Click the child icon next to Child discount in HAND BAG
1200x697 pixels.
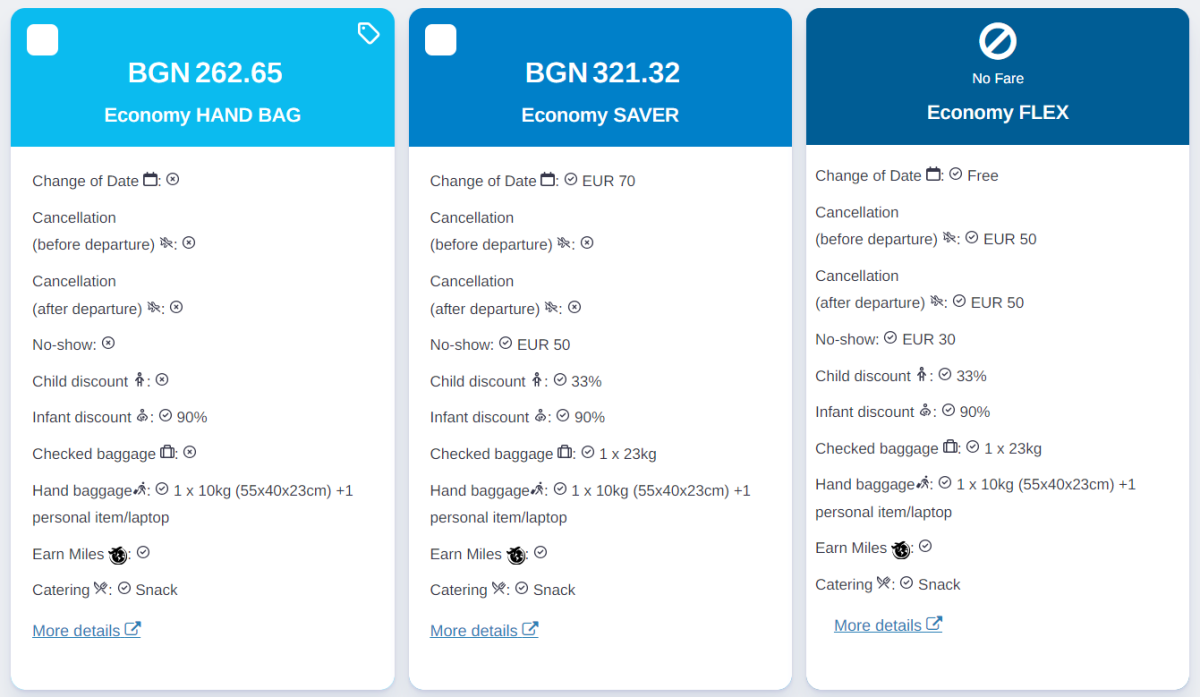click(139, 380)
